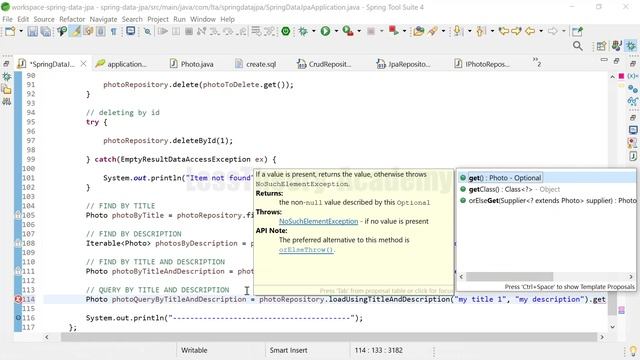
Task: Click the 114 : 133 : 3182 position field
Action: click(x=378, y=350)
